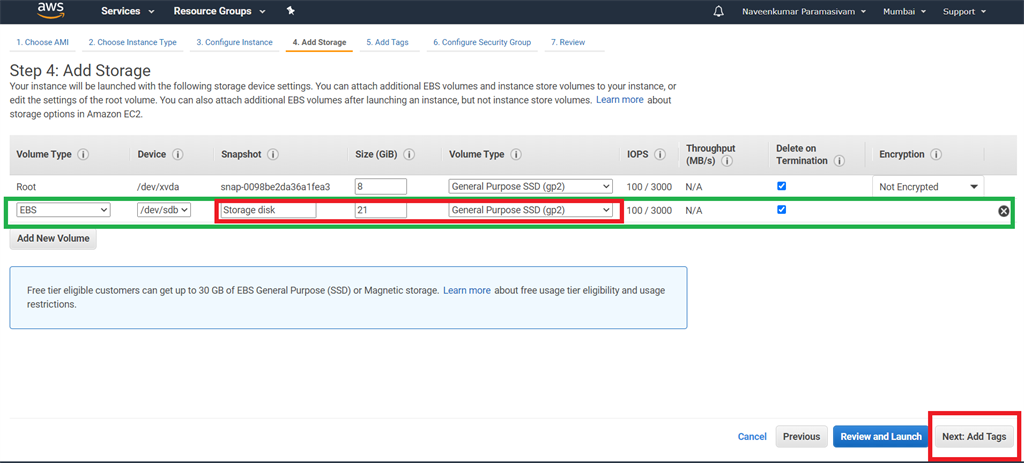
Task: Go to step 6 Configure Security Group
Action: pyautogui.click(x=482, y=42)
